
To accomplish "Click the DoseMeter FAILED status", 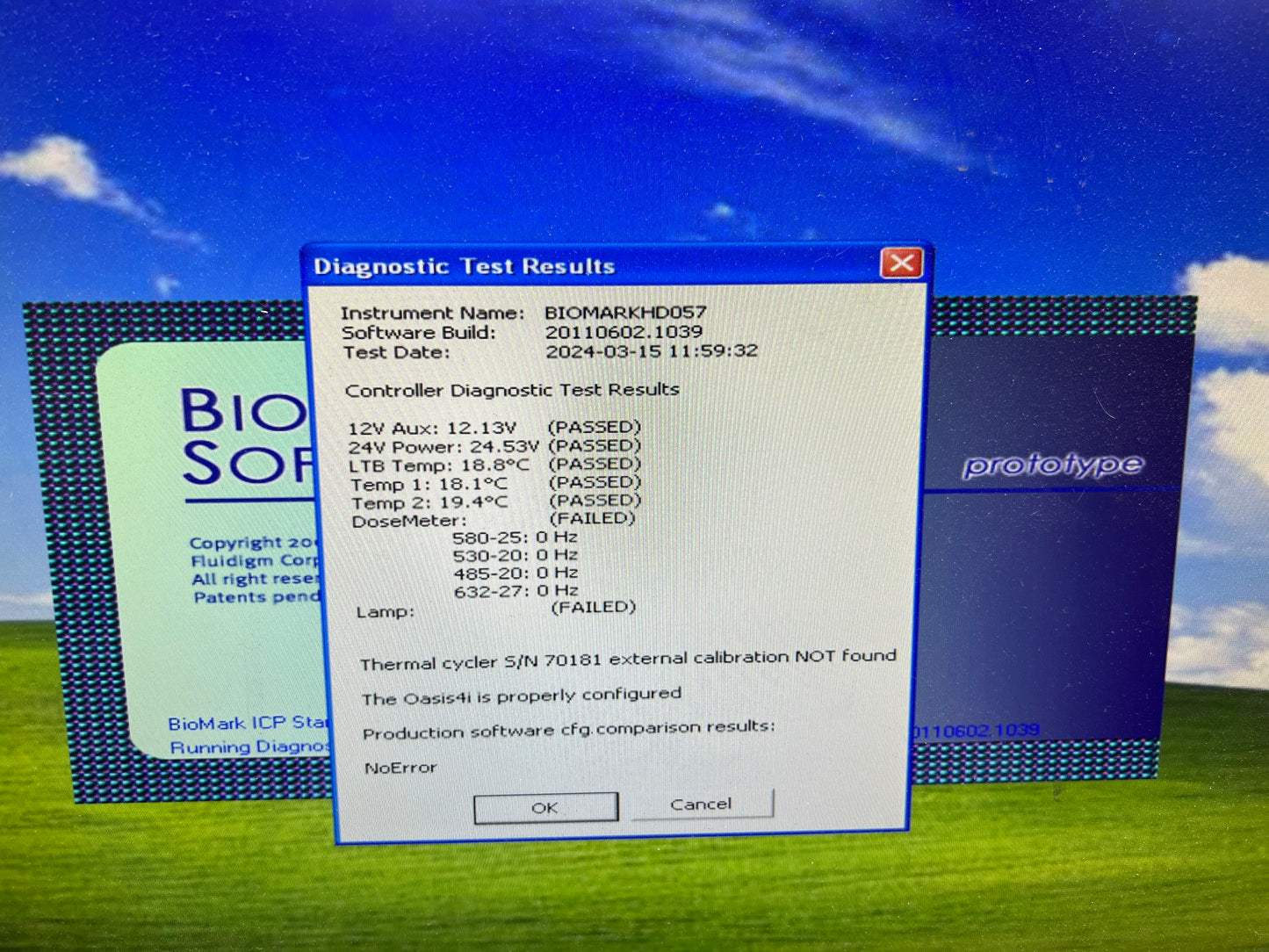I will click(x=591, y=518).
